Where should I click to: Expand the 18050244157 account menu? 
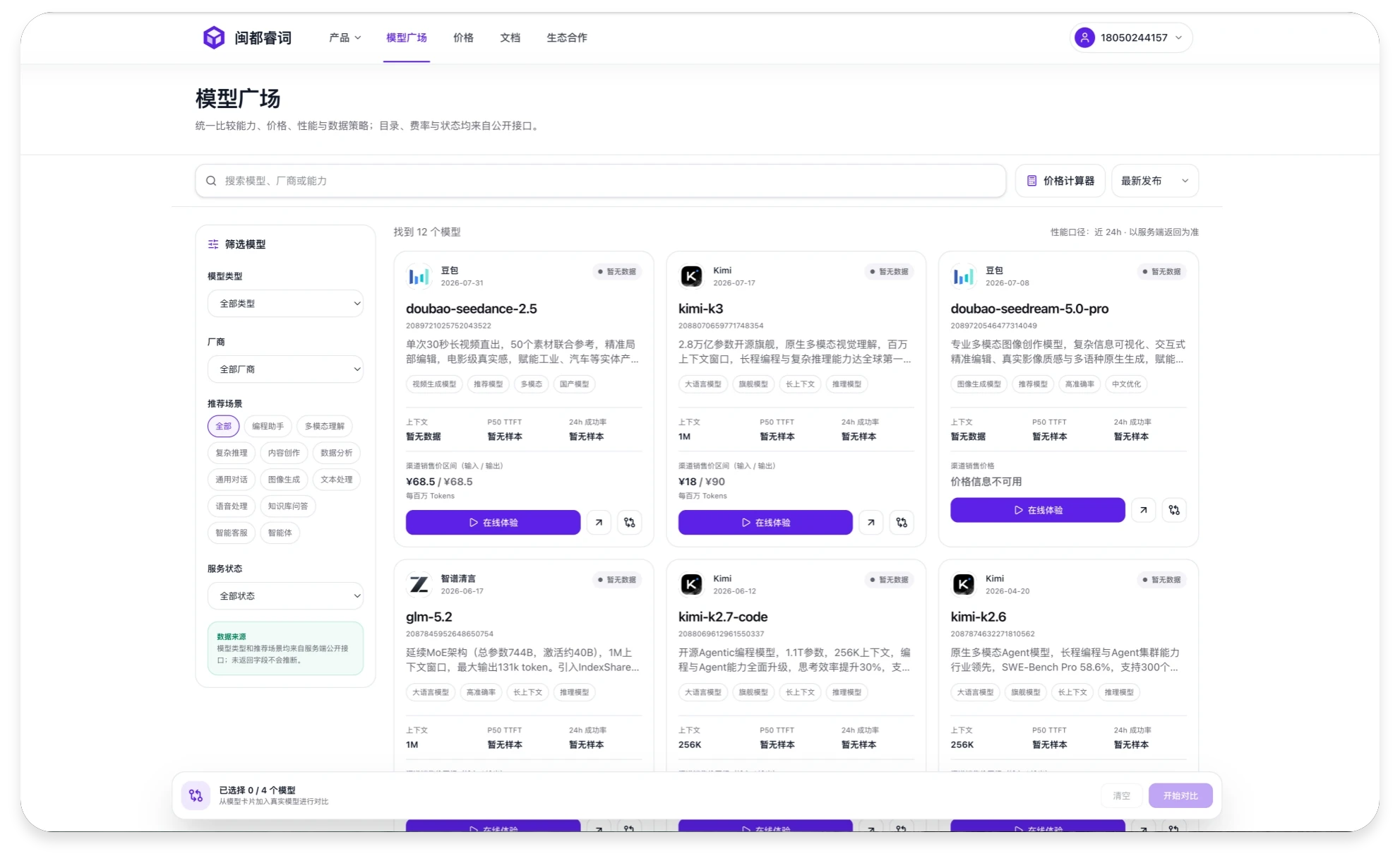click(1131, 37)
